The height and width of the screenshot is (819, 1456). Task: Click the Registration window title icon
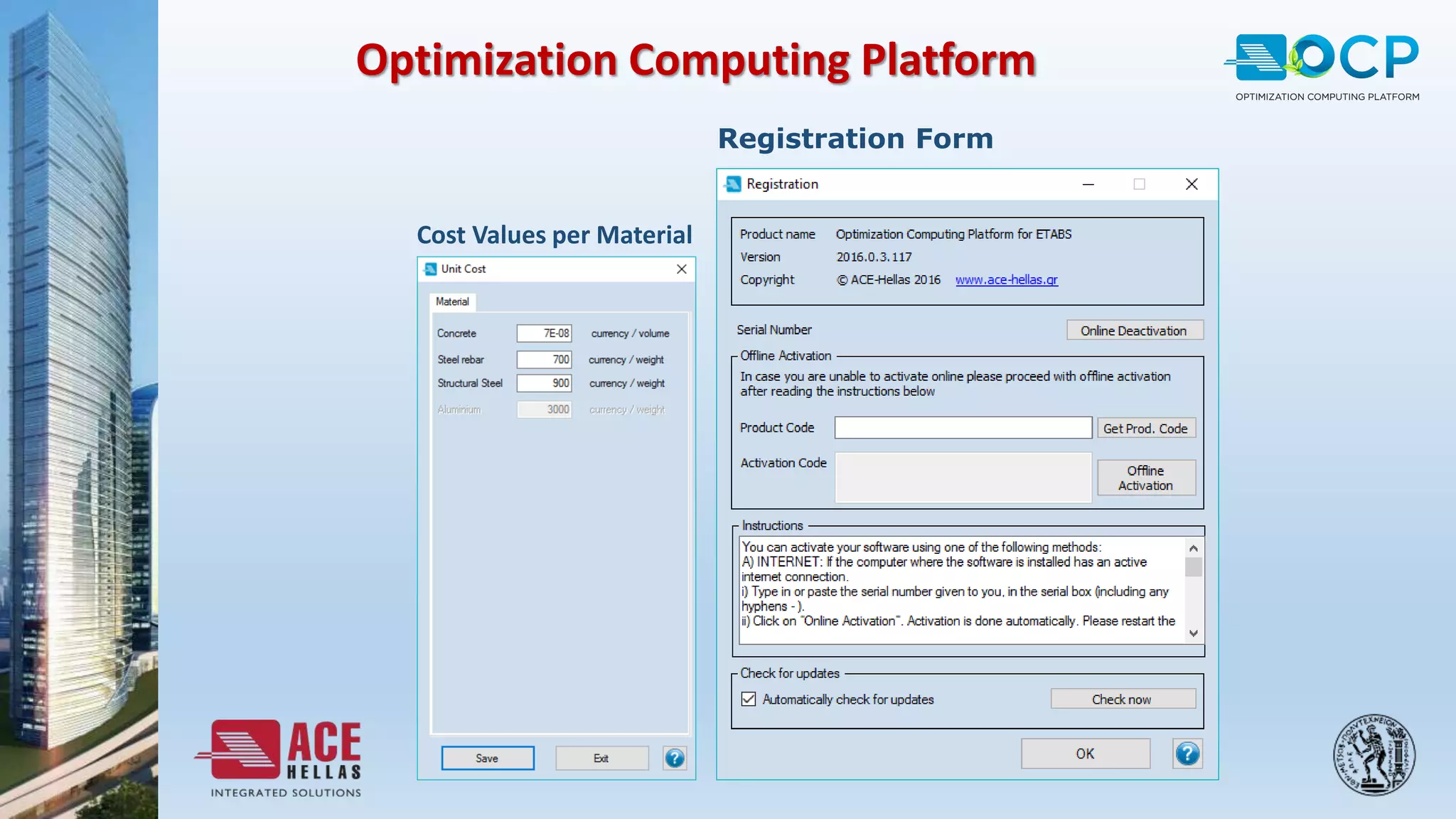click(733, 184)
